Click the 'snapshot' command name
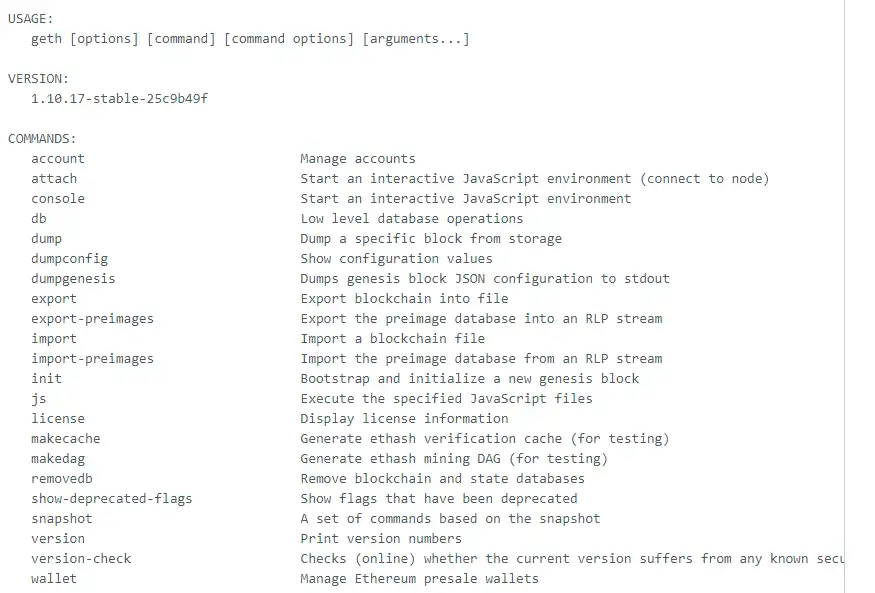The width and height of the screenshot is (875, 593). point(62,518)
